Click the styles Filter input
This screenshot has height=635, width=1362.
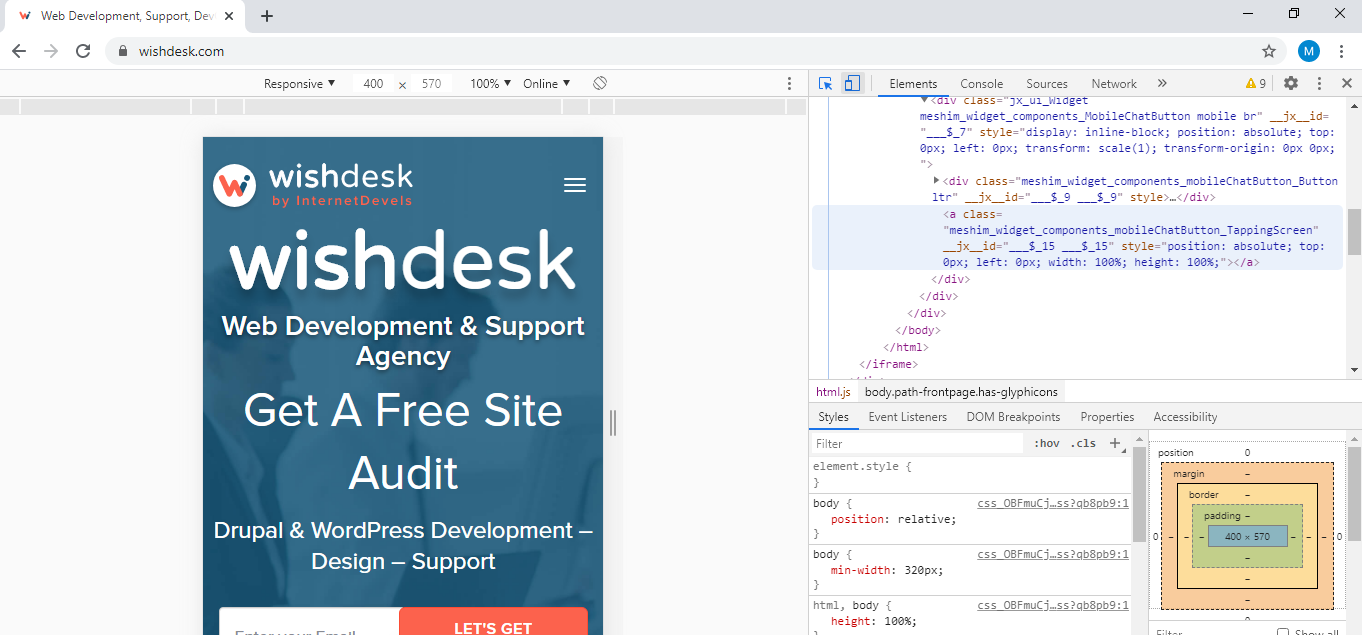919,443
